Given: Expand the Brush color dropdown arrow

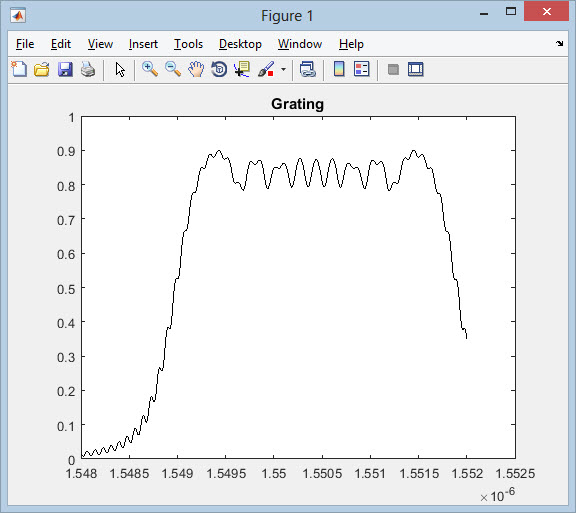Looking at the screenshot, I should tap(283, 69).
